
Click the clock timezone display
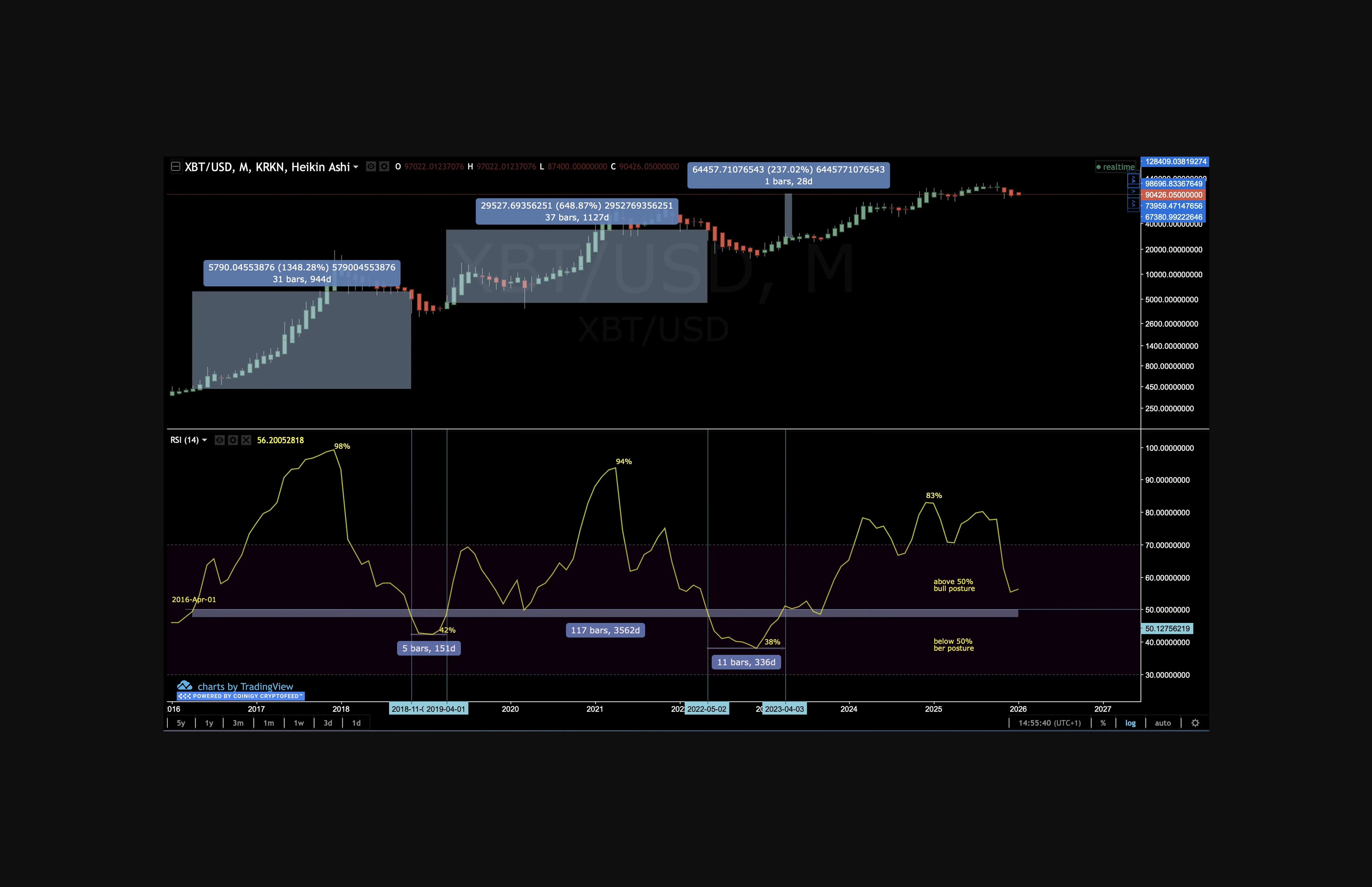click(x=1049, y=723)
